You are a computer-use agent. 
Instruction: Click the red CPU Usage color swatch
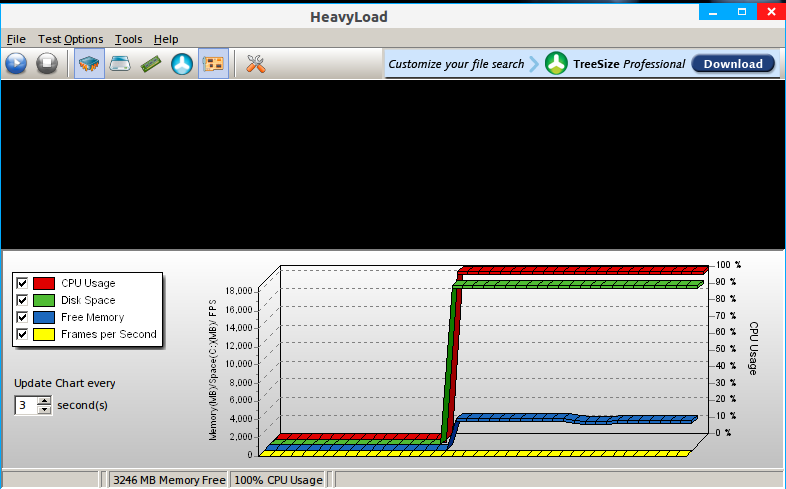click(x=44, y=283)
